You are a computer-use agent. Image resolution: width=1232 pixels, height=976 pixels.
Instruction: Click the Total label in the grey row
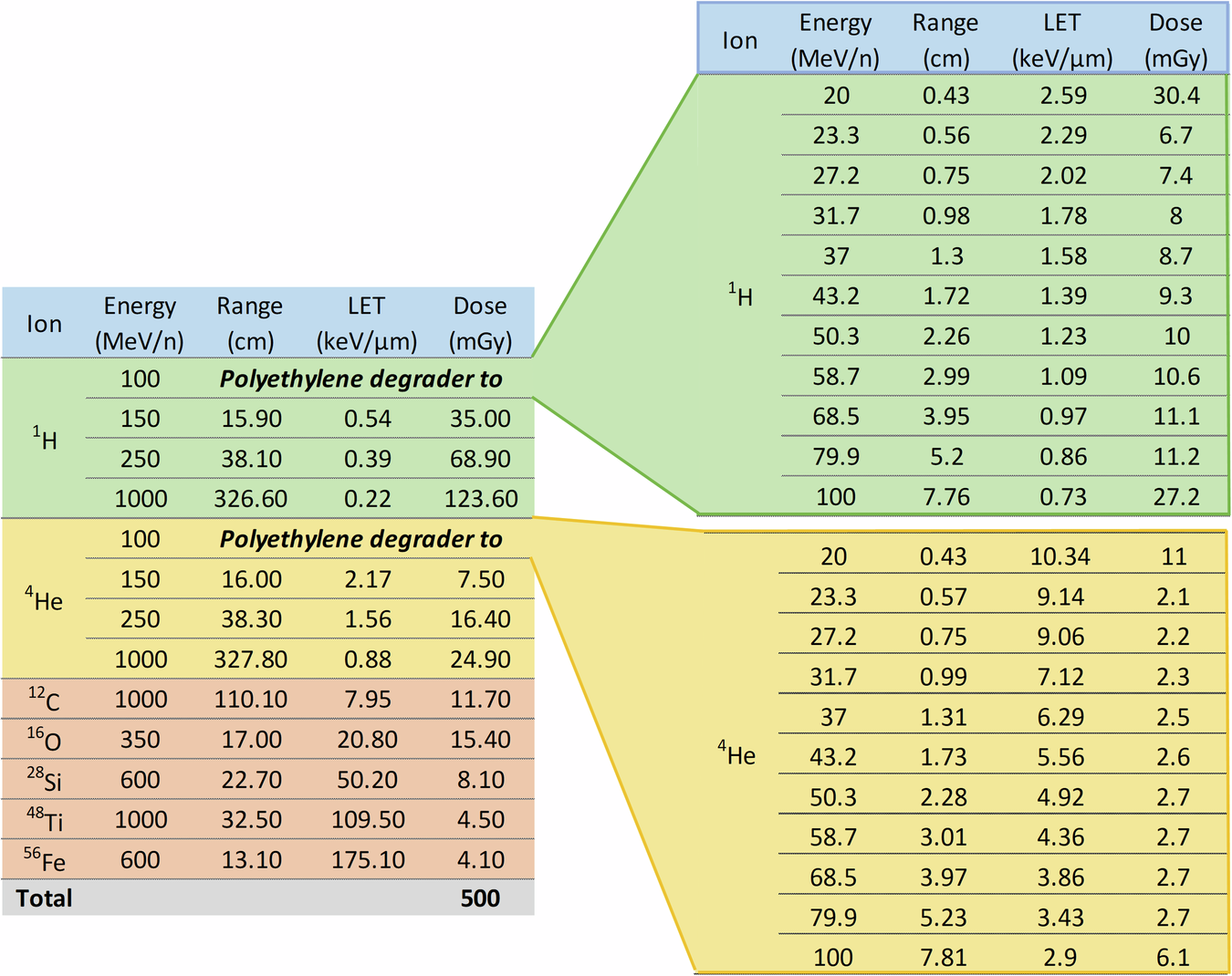tap(44, 898)
